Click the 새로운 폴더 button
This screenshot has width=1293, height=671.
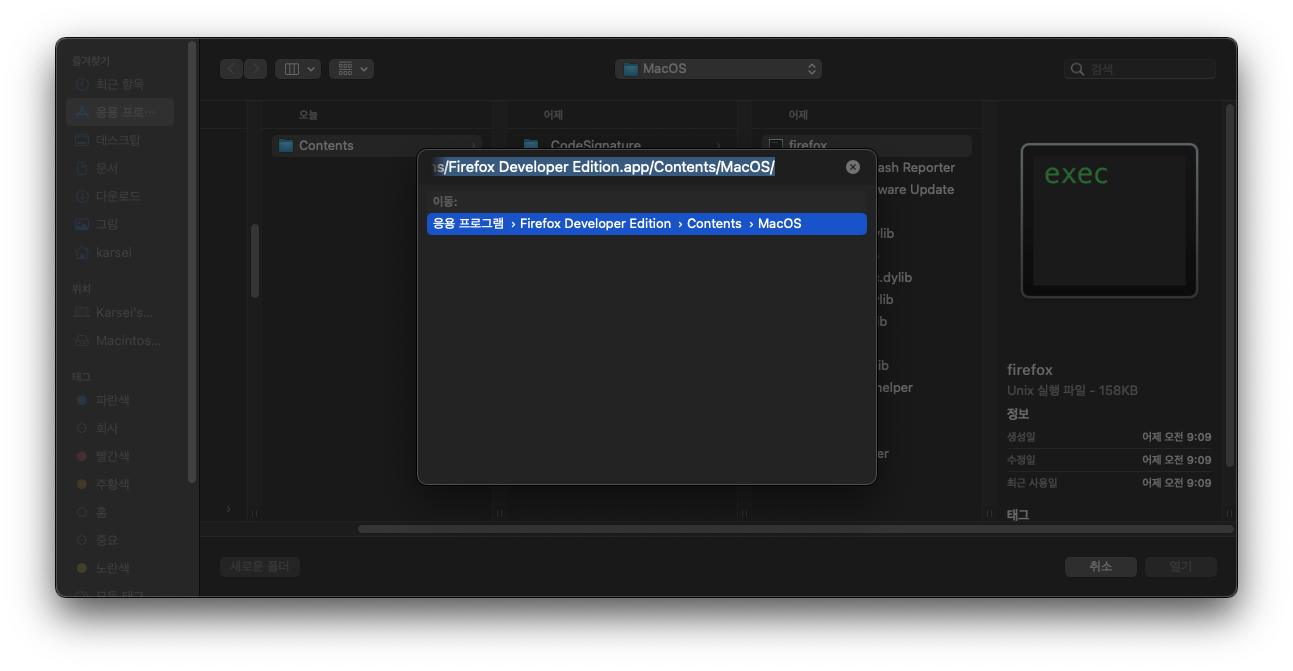[x=260, y=566]
